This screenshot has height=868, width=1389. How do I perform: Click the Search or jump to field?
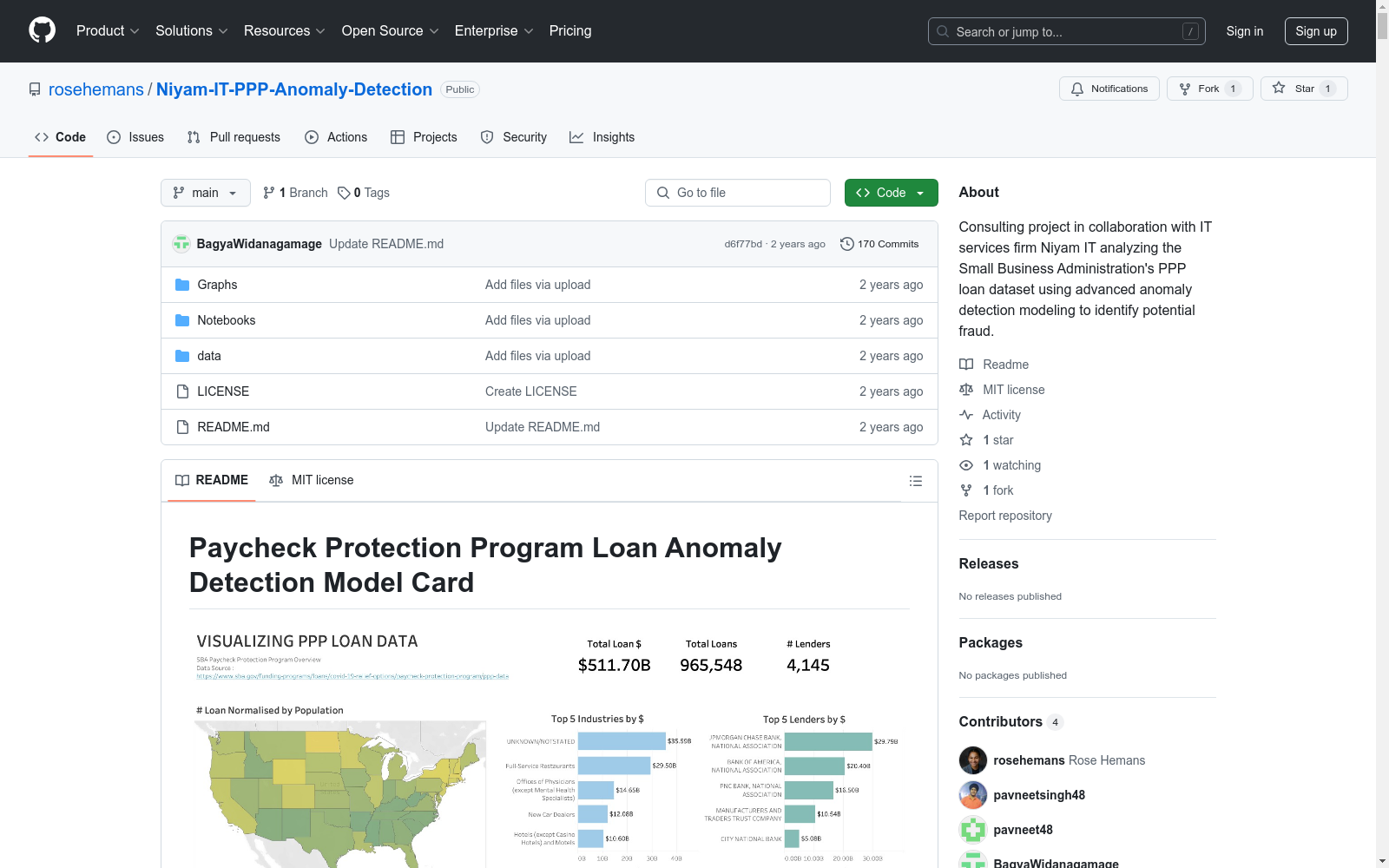(1067, 31)
